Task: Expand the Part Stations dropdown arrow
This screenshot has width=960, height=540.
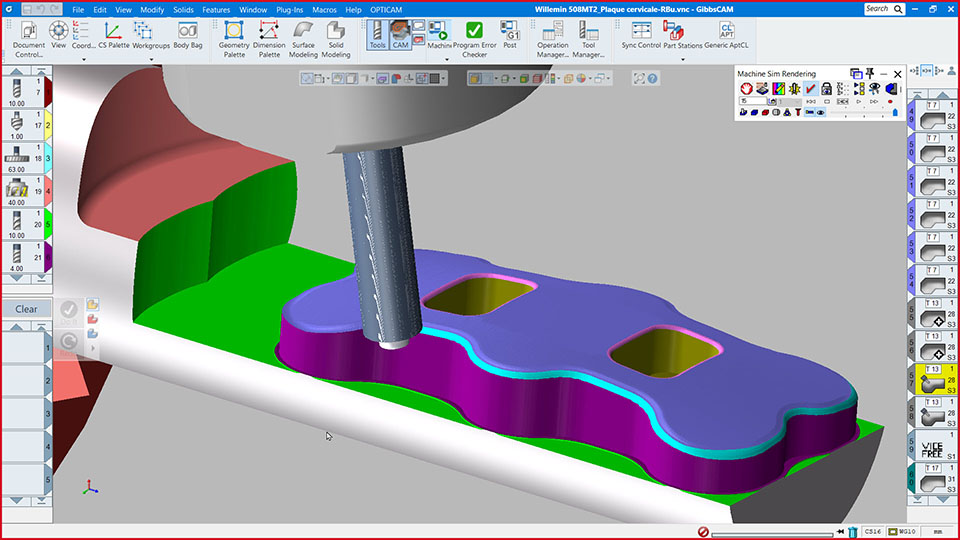Action: coord(683,59)
